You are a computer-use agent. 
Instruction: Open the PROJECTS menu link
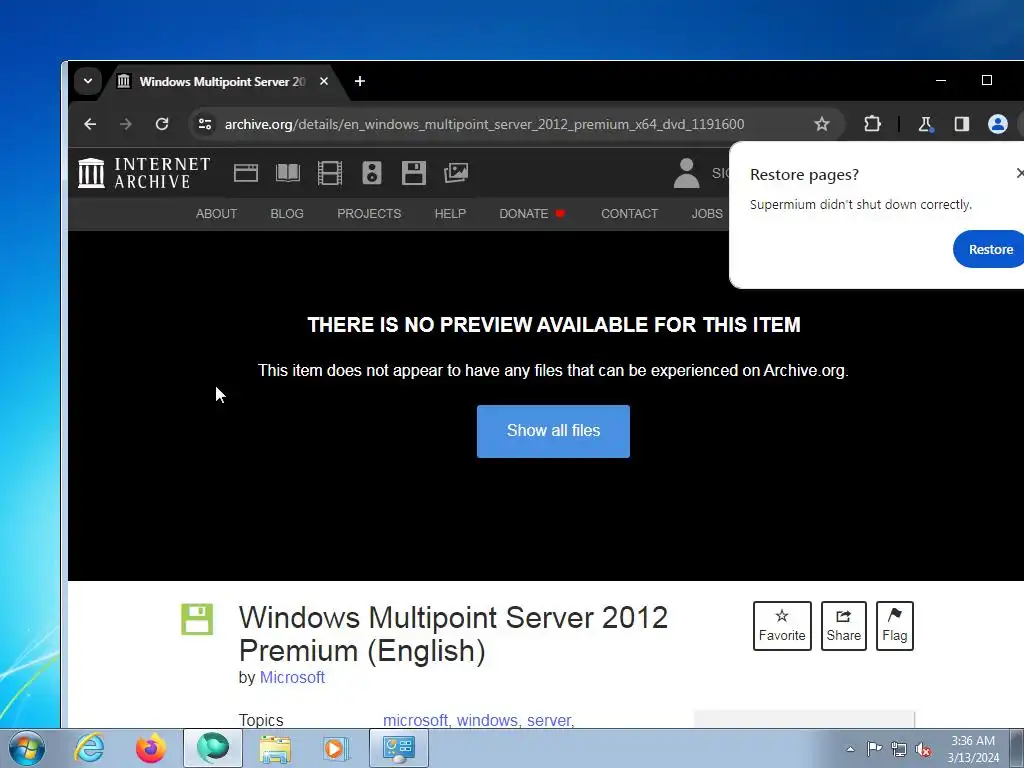pos(369,214)
